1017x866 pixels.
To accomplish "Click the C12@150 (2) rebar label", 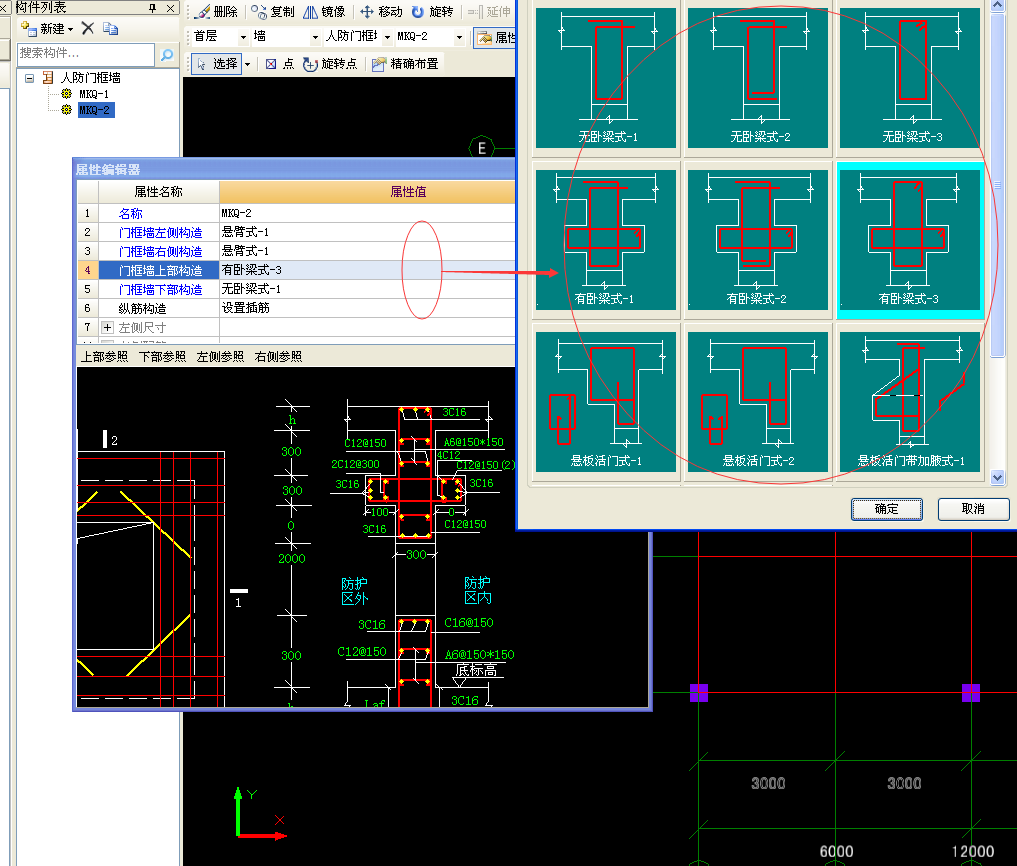I will pos(486,465).
